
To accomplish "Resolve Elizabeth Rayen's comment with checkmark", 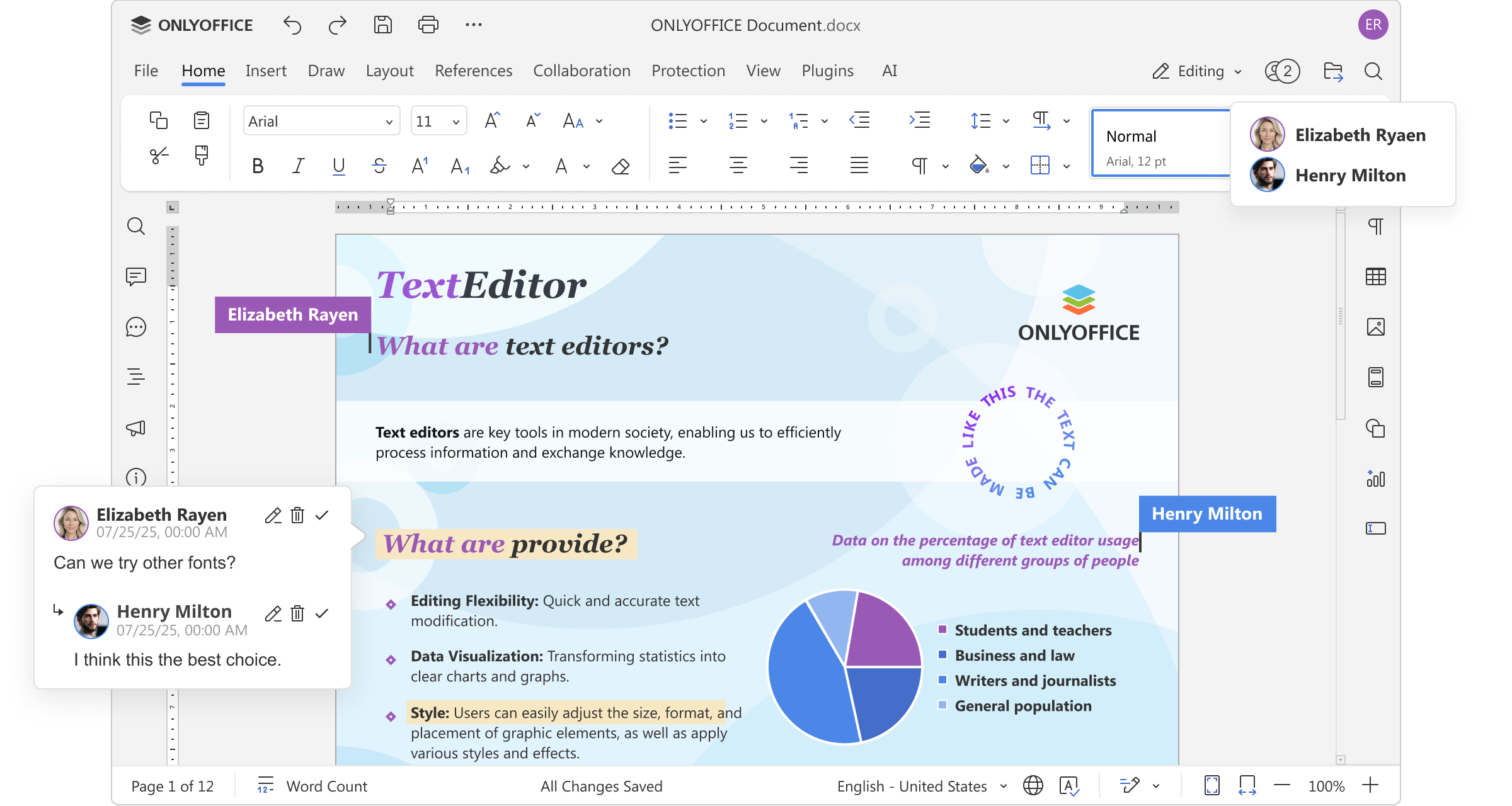I will point(322,515).
